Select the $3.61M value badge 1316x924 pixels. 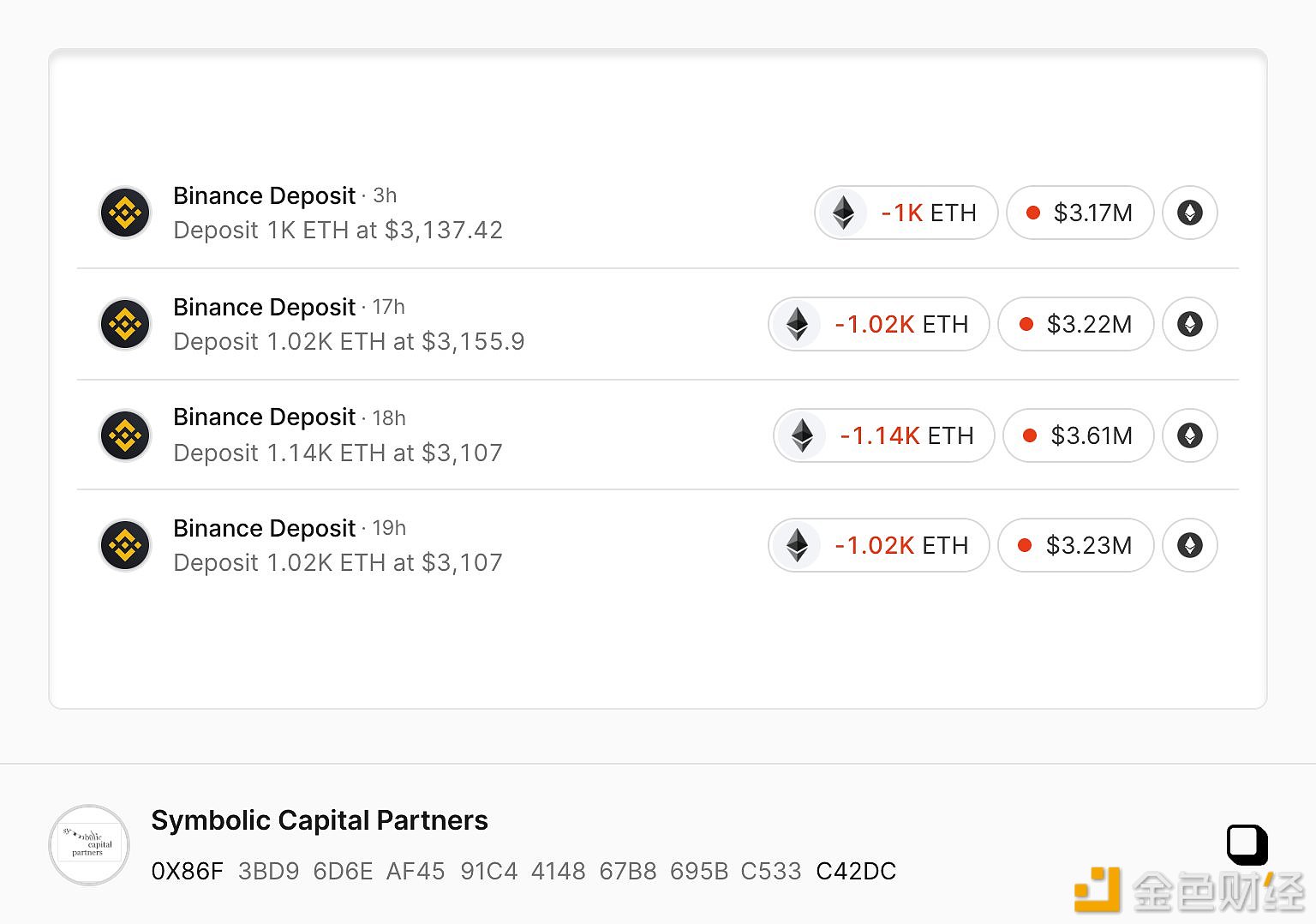click(x=1078, y=435)
